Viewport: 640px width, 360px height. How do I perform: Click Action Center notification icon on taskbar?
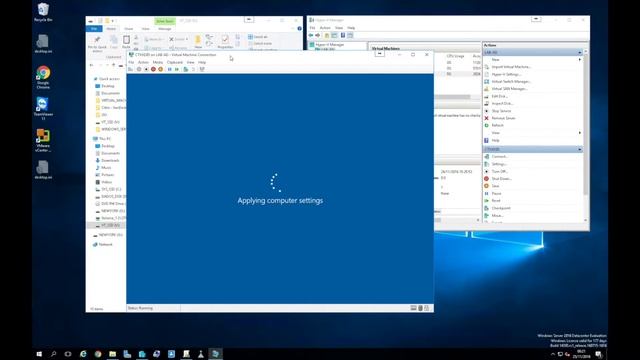point(598,354)
